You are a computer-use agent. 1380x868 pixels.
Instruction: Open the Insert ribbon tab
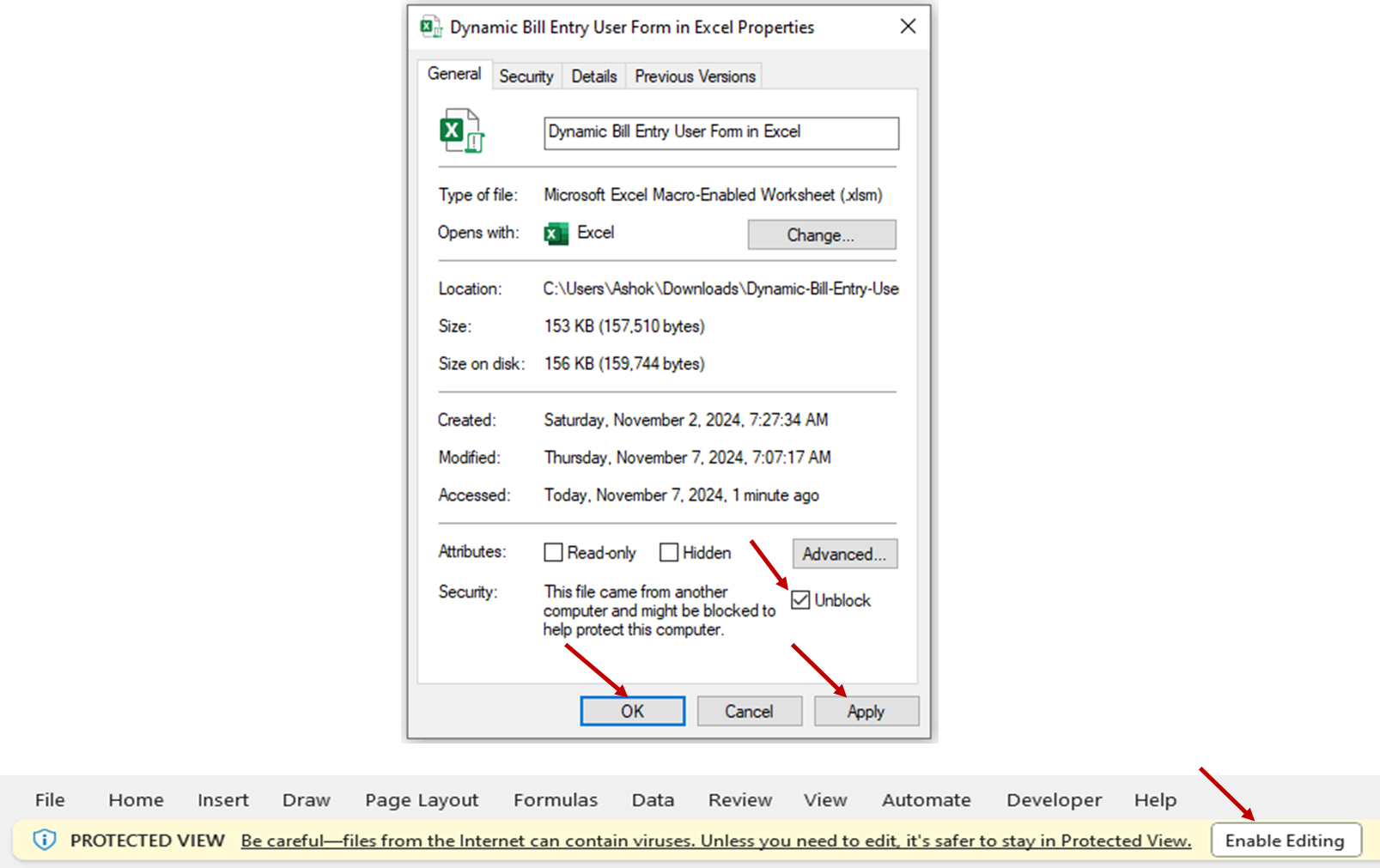(223, 799)
